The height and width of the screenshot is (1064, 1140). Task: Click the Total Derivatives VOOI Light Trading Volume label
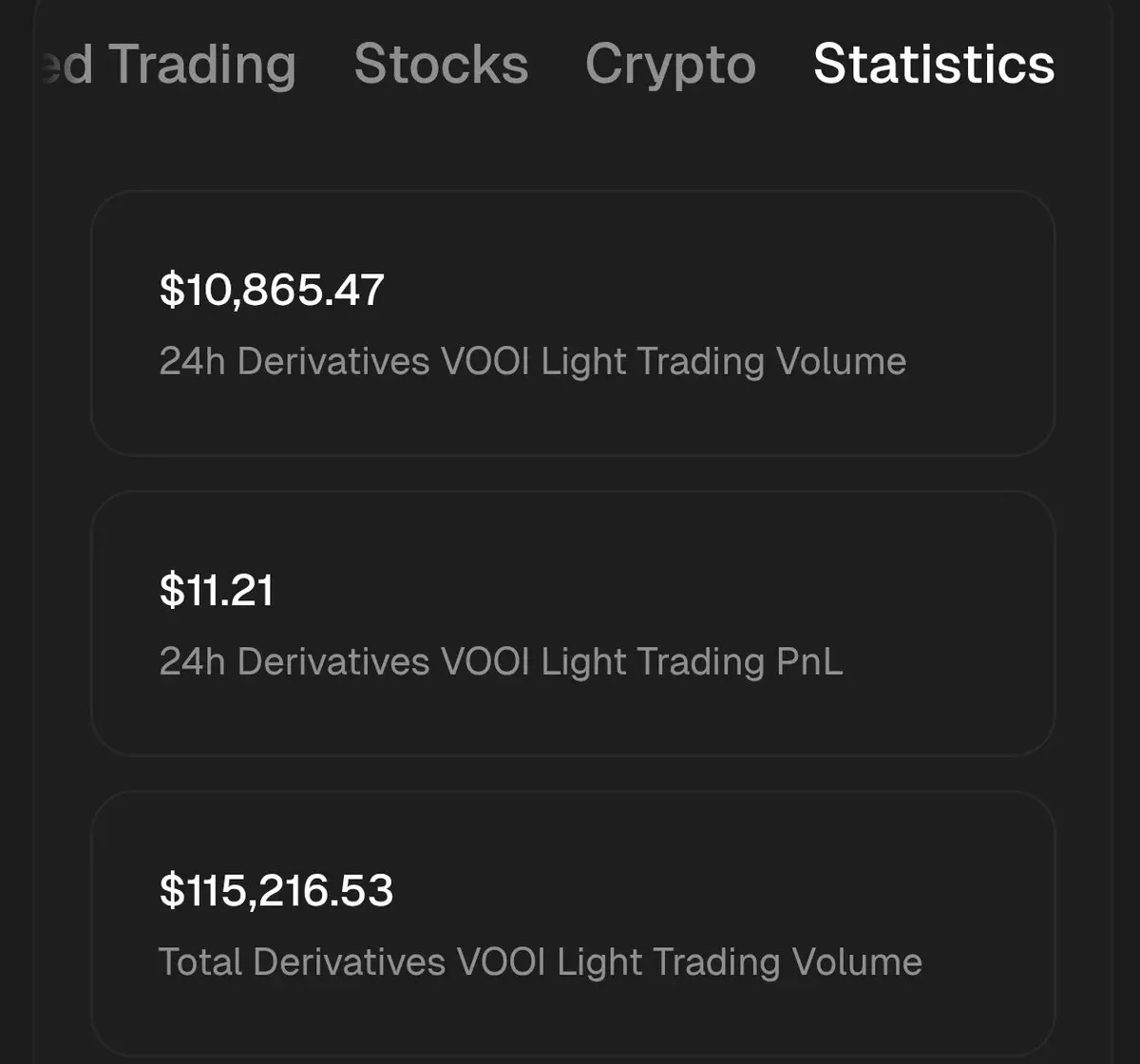coord(540,962)
